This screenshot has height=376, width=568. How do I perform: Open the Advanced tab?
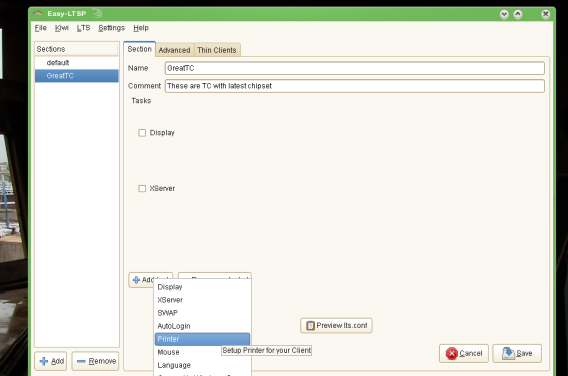(175, 50)
